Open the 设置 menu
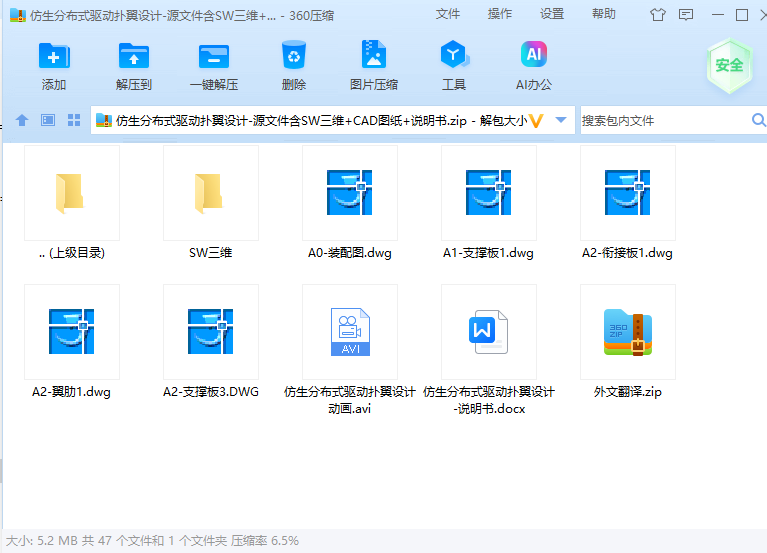Viewport: 767px width, 553px height. (x=552, y=14)
